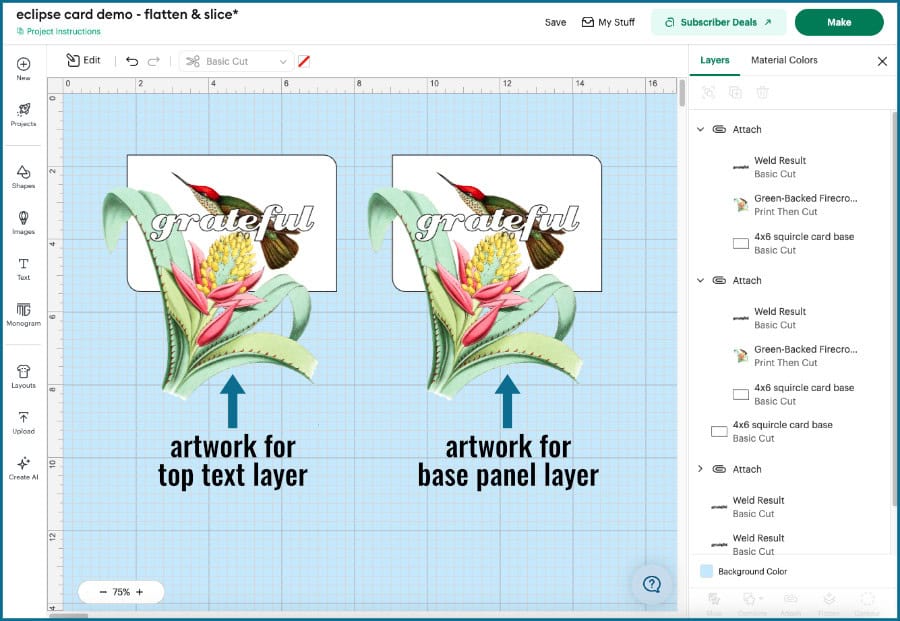Screen dimensions: 900x621
Task: Save the project
Action: (555, 22)
